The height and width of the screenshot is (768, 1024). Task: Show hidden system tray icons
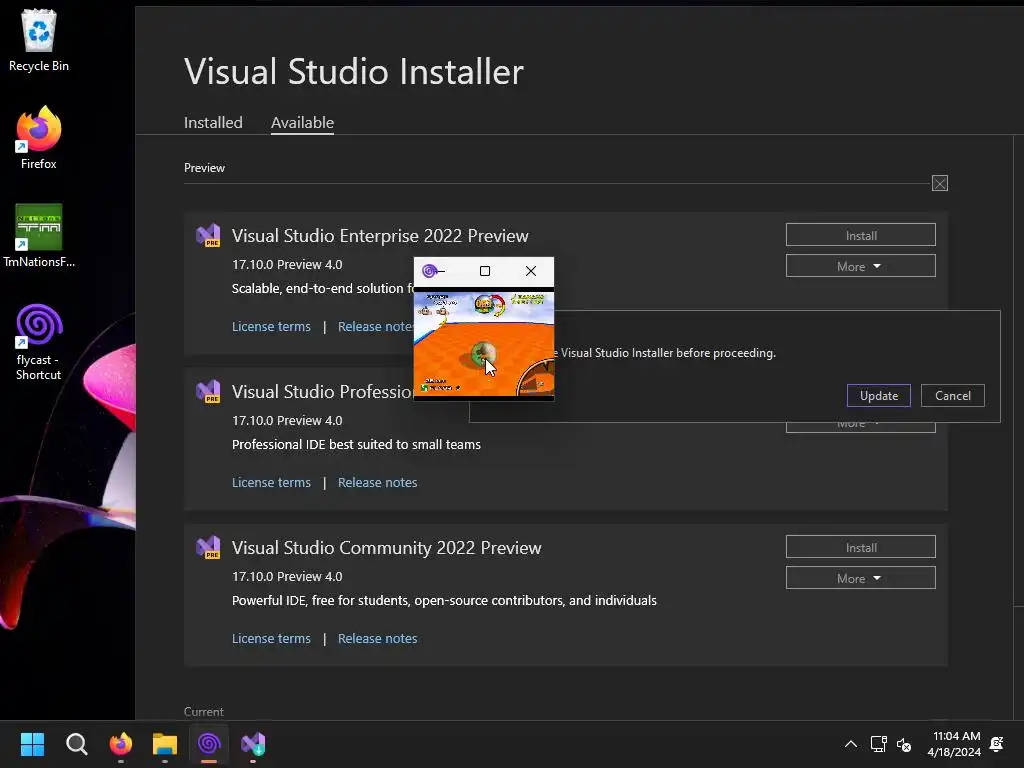point(851,744)
